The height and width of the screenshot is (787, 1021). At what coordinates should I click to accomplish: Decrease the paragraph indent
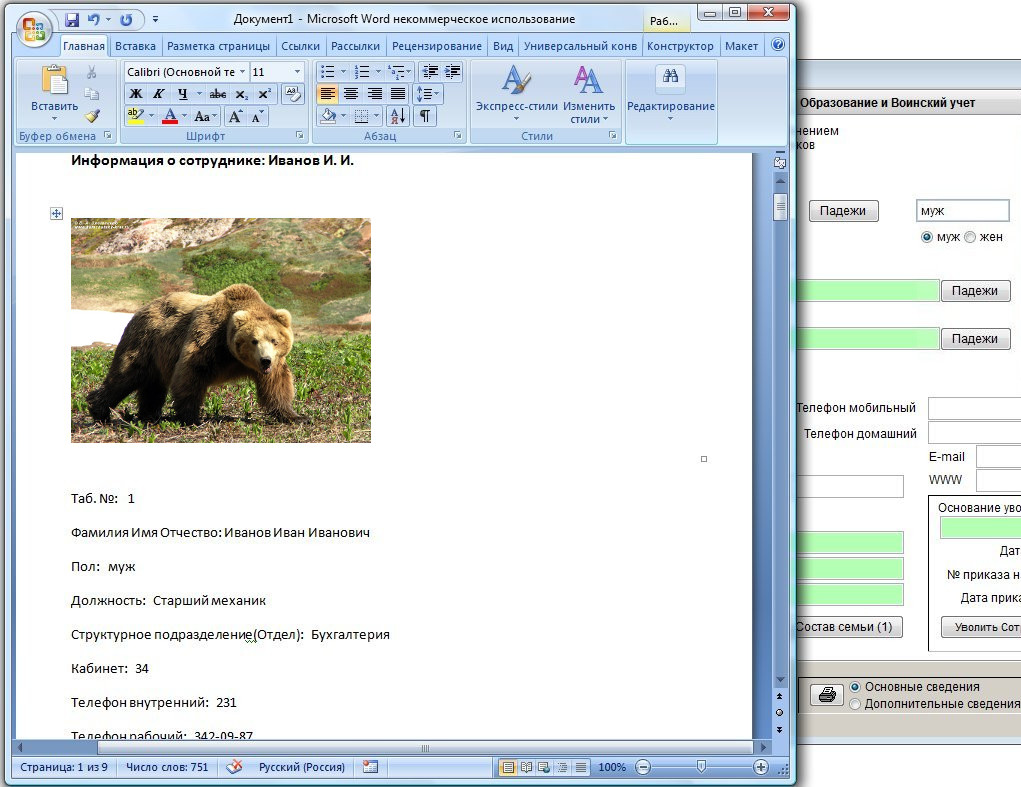(x=430, y=71)
